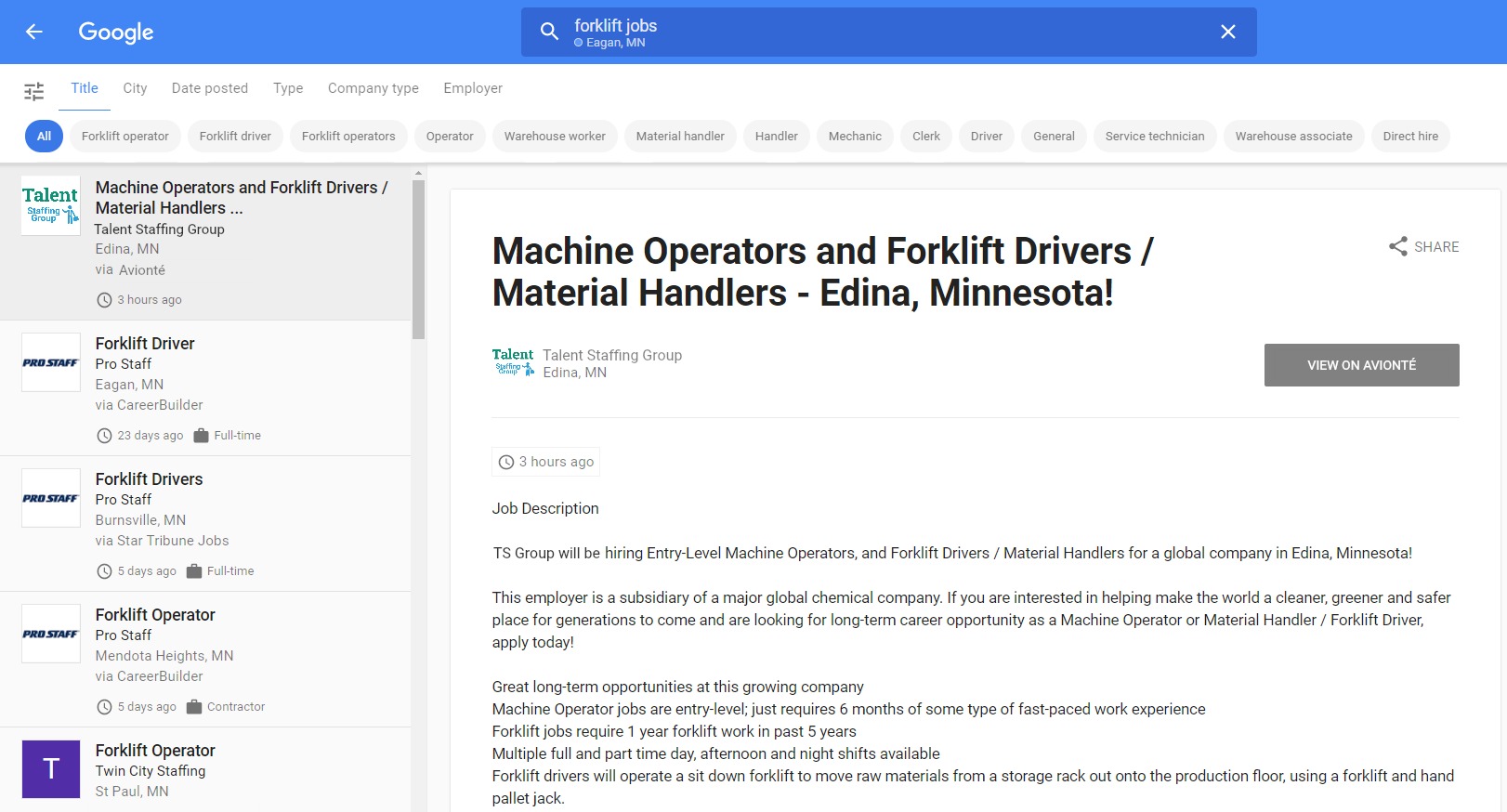Switch to the Type filter tab
This screenshot has width=1507, height=812.
(288, 88)
